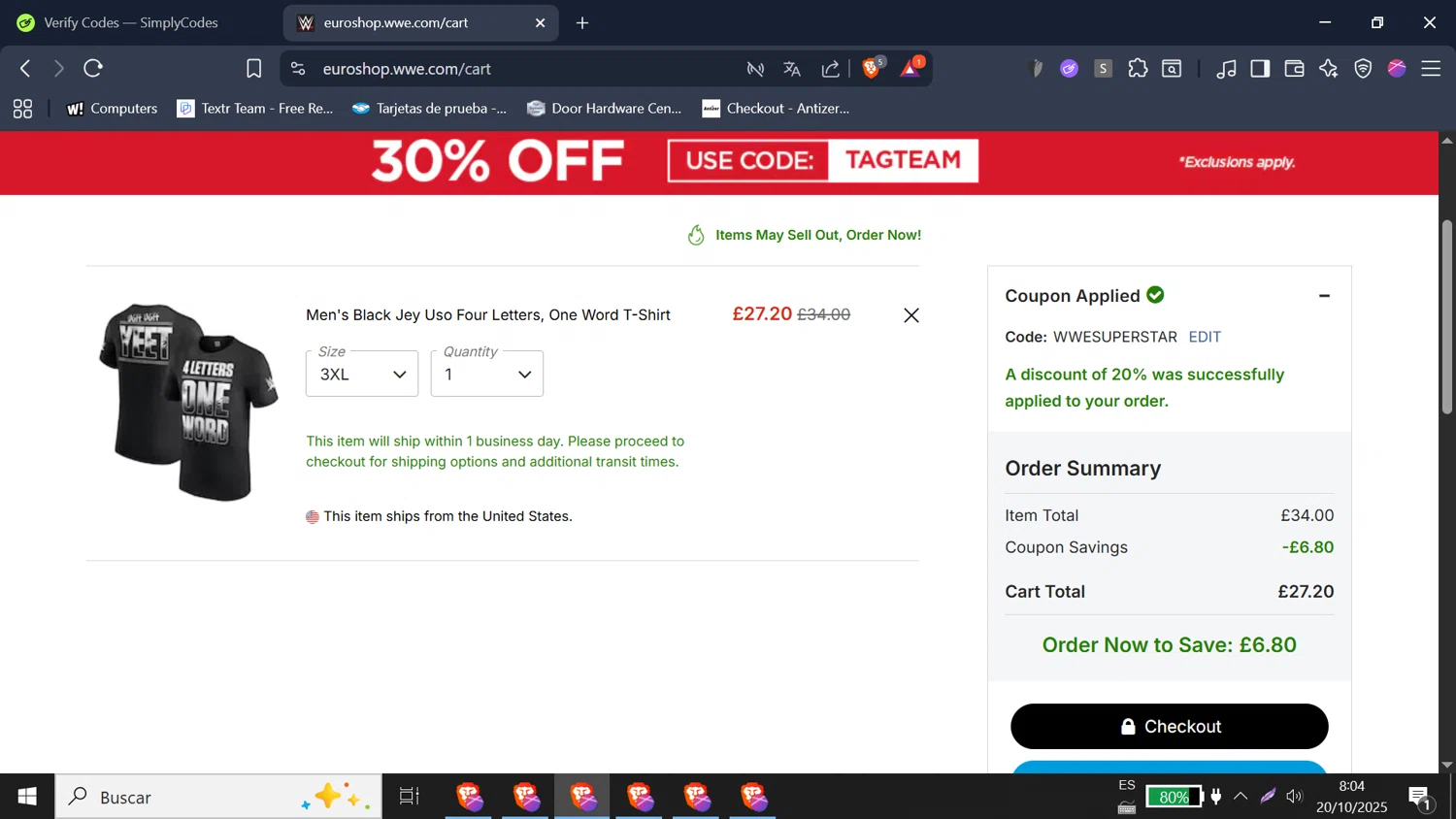Open the purple SimplyCodes extension icon
Screen dimensions: 1456x819
pos(1069,68)
